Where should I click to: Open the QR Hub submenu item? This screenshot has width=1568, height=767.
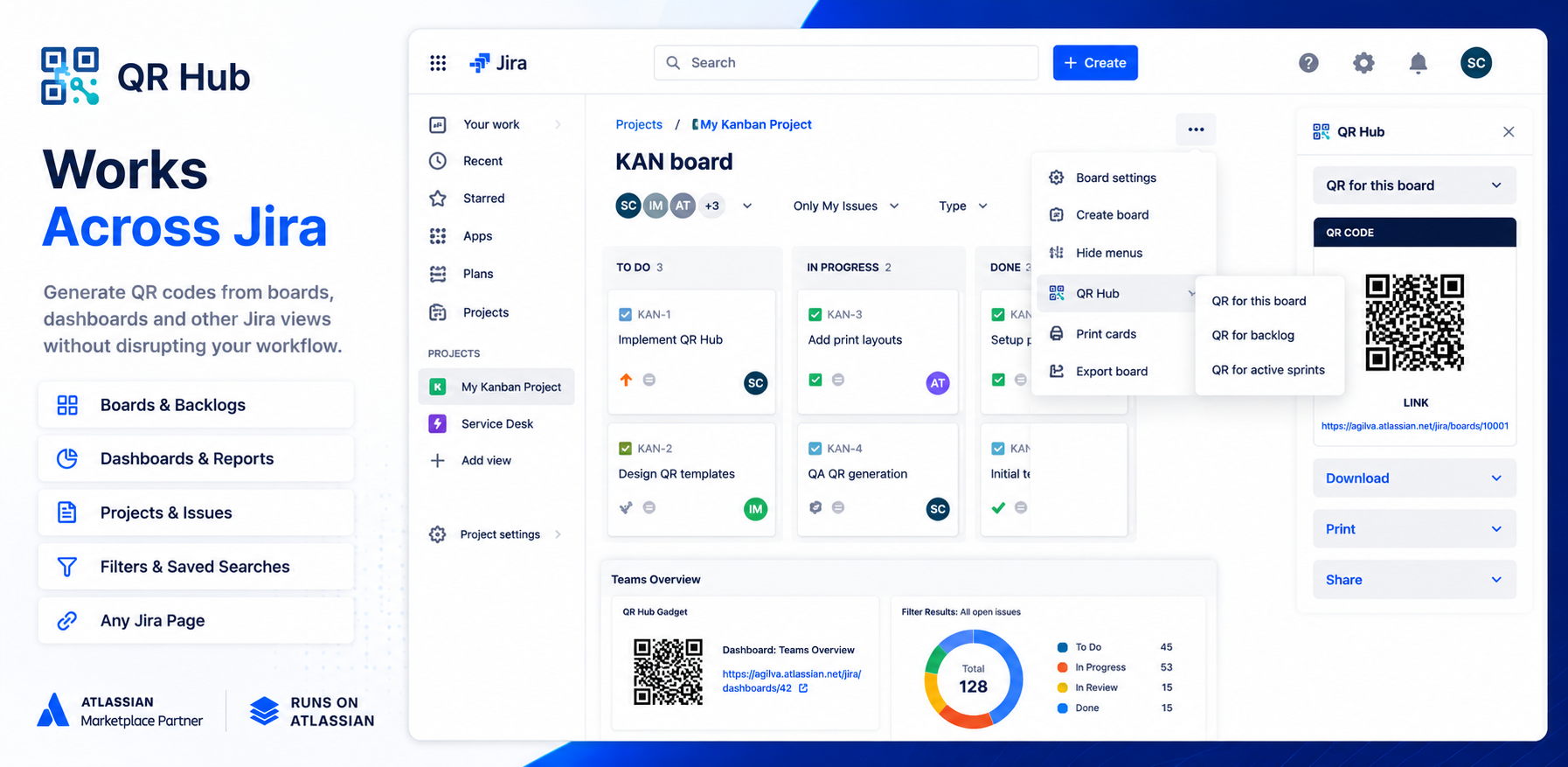(x=1117, y=294)
